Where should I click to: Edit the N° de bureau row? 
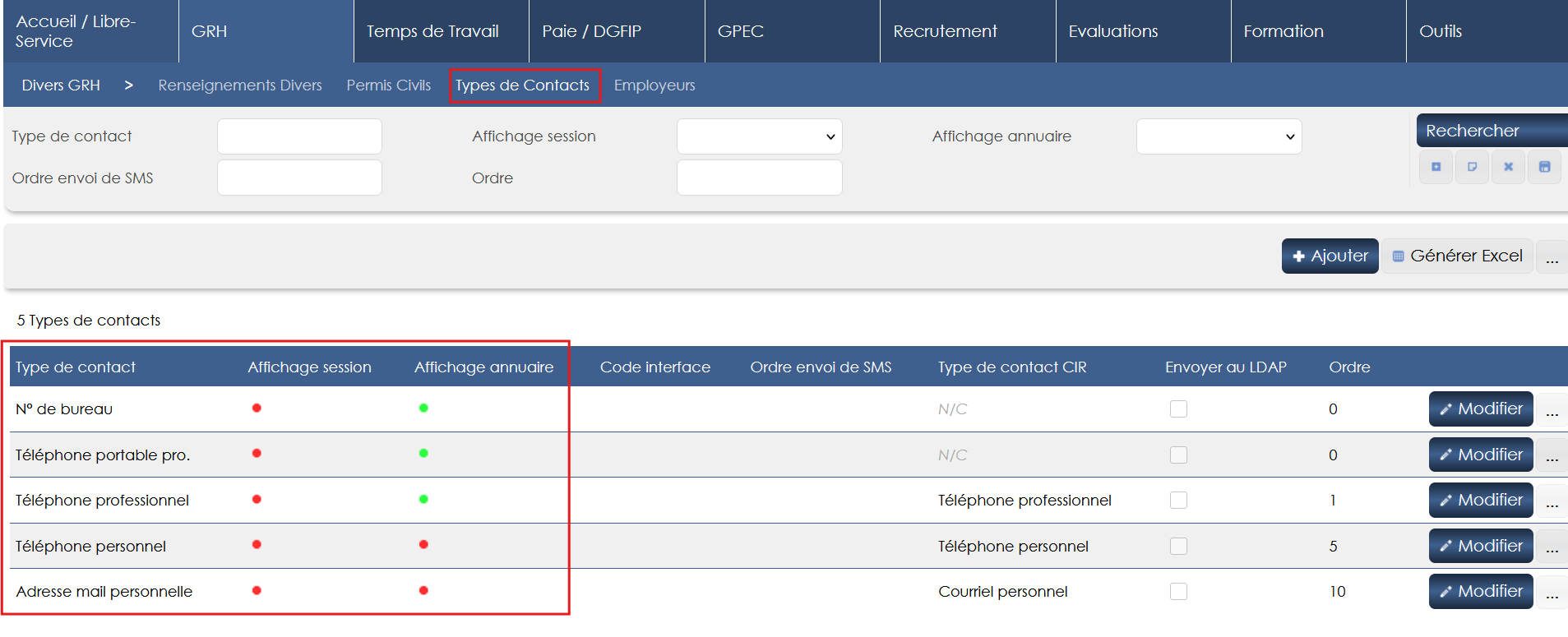pyautogui.click(x=1480, y=409)
